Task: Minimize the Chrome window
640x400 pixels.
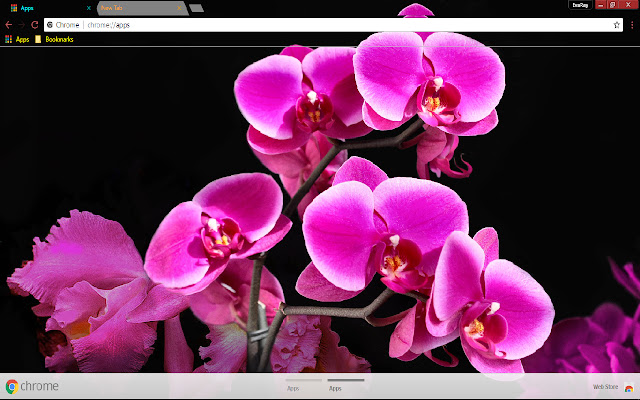Action: [x=600, y=5]
